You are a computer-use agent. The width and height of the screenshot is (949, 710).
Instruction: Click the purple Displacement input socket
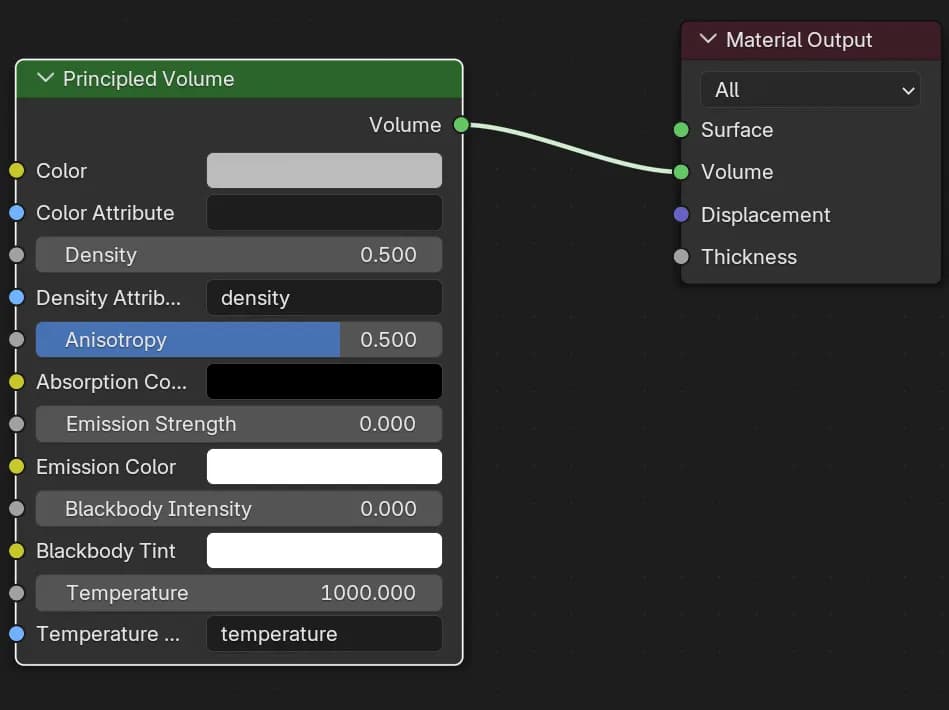tap(681, 215)
